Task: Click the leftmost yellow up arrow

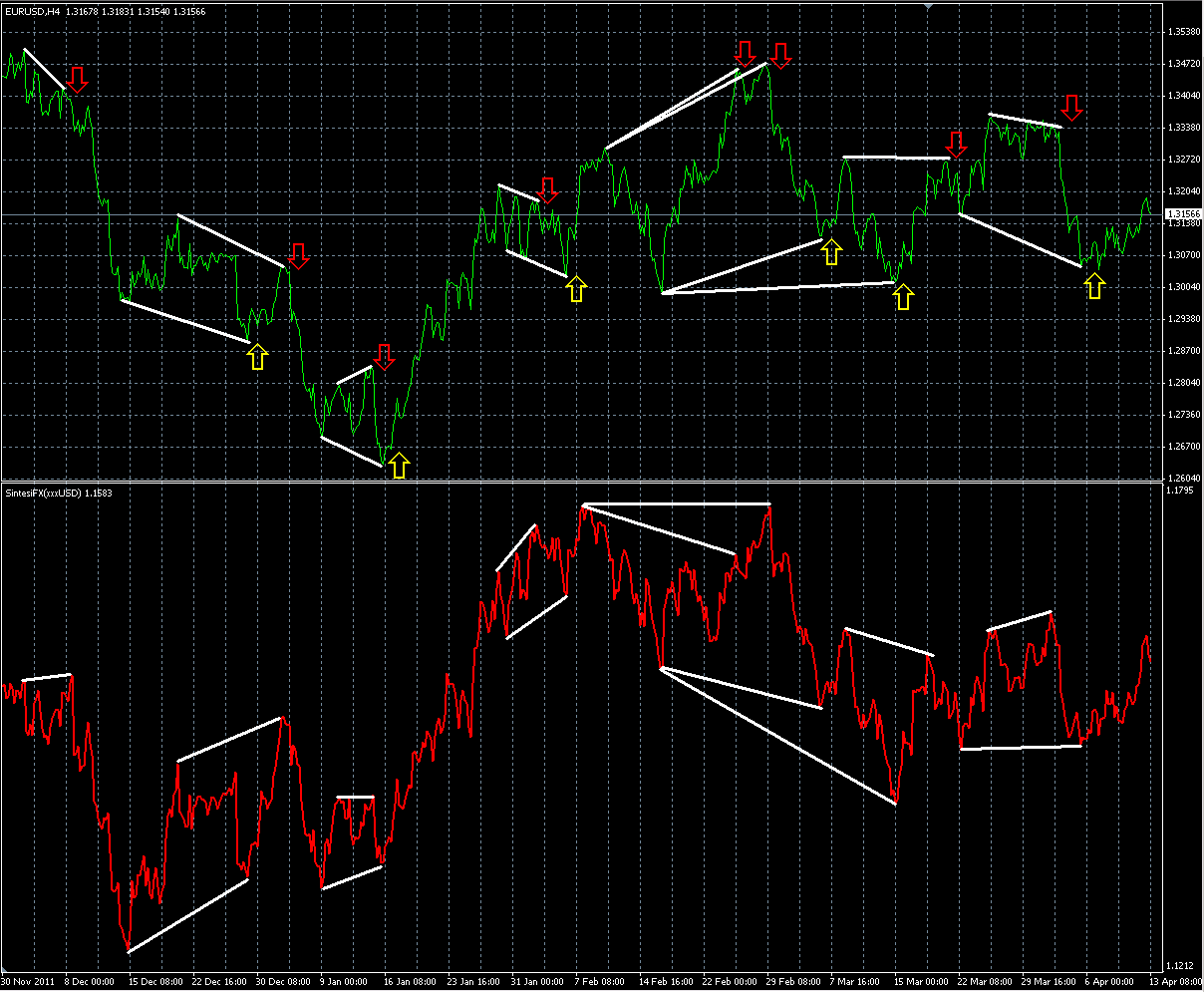Action: [257, 357]
